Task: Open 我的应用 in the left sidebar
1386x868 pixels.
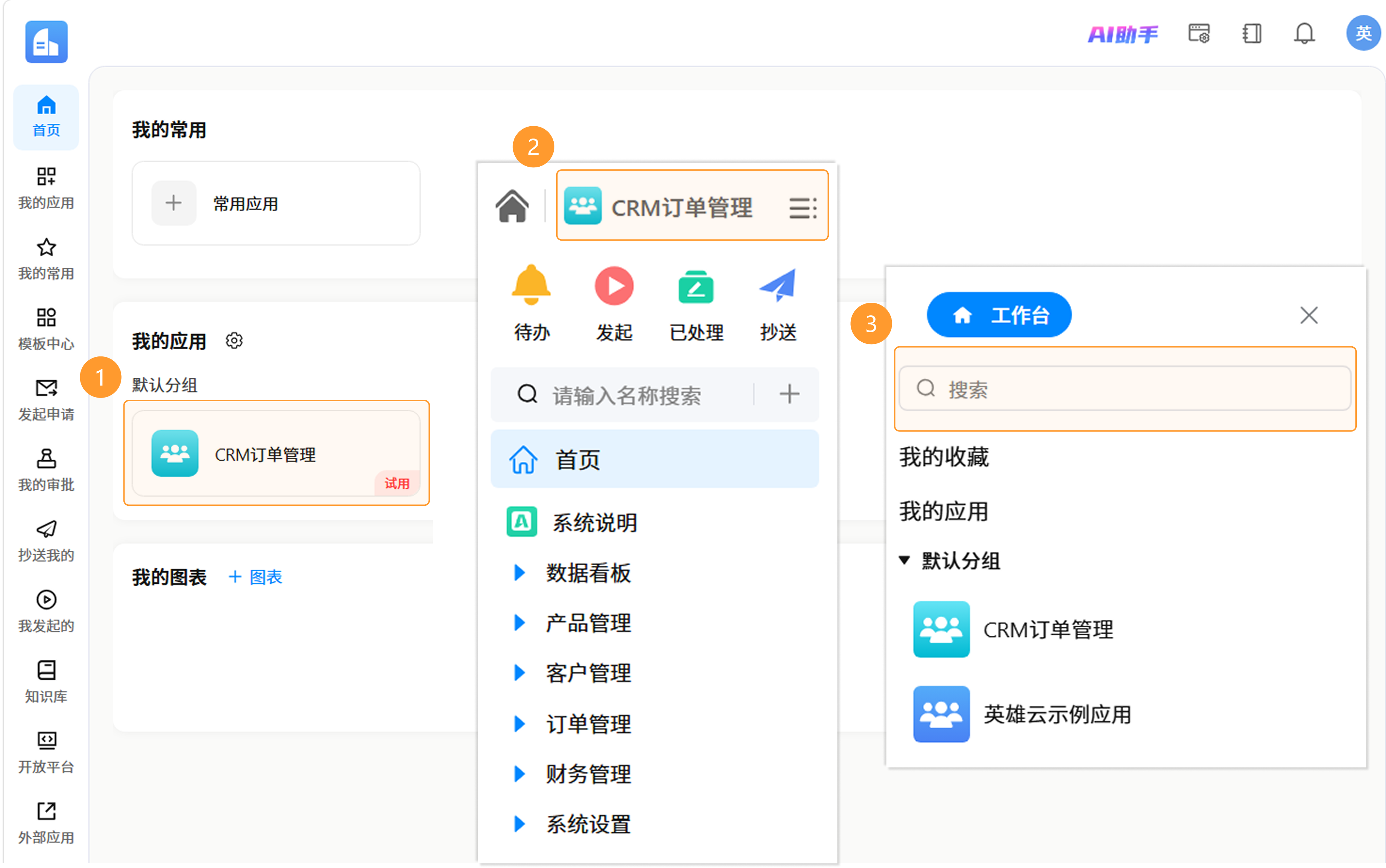Action: coord(46,188)
